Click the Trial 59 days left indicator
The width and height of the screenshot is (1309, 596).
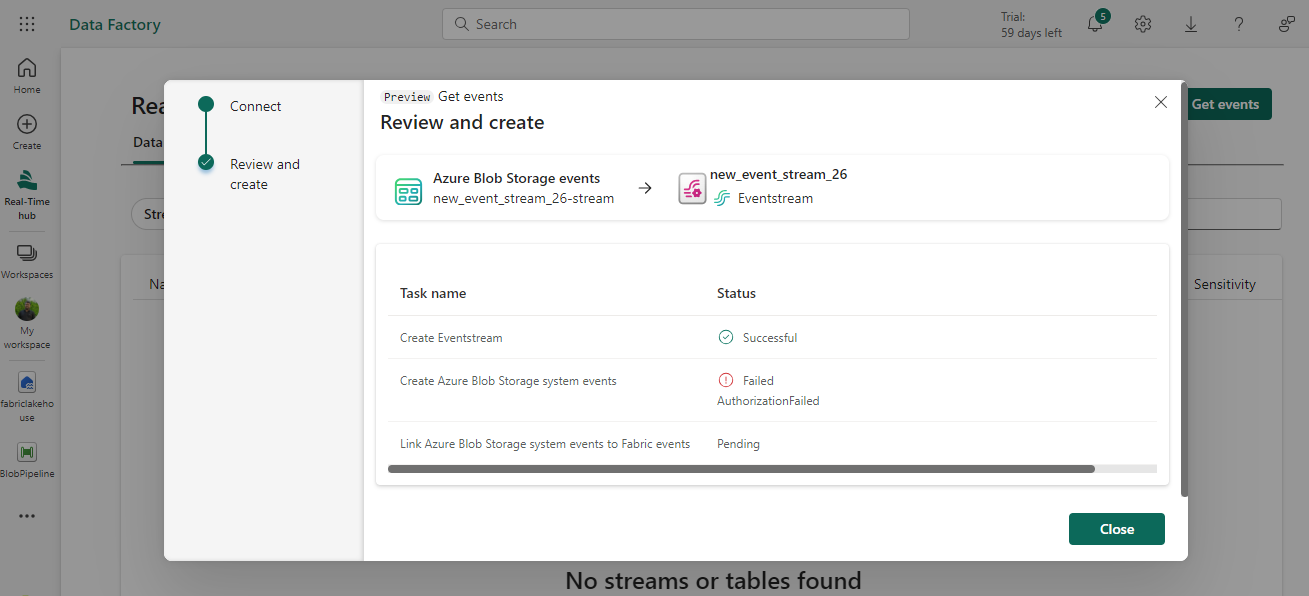(1031, 24)
